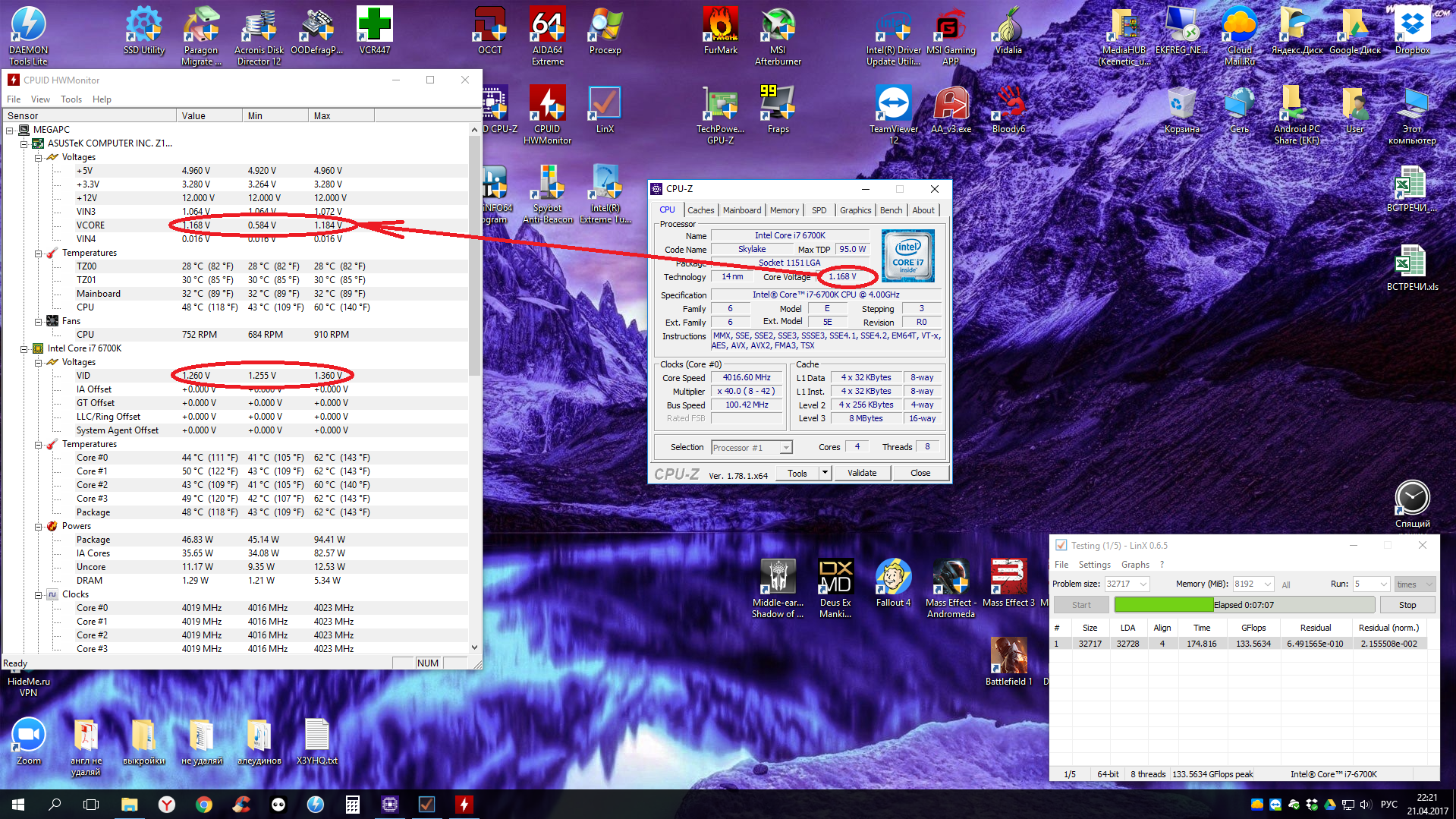Switch to Graphics tab in CPU-Z
Screen dimensions: 1456x819
click(855, 210)
